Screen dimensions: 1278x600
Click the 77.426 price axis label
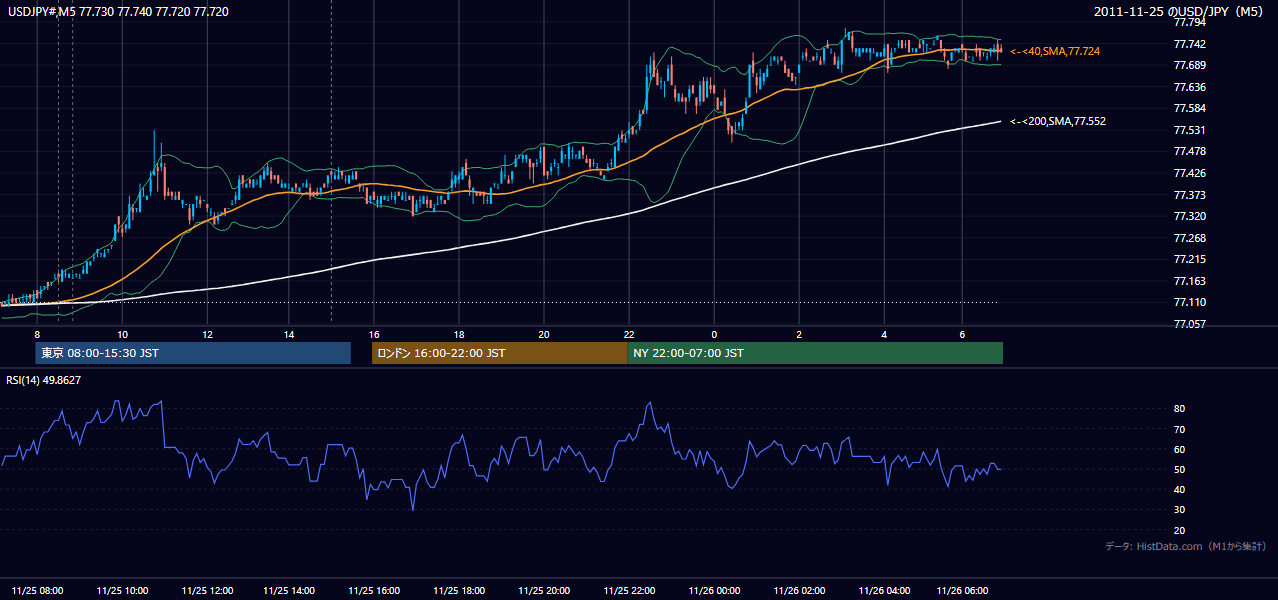tap(1190, 173)
